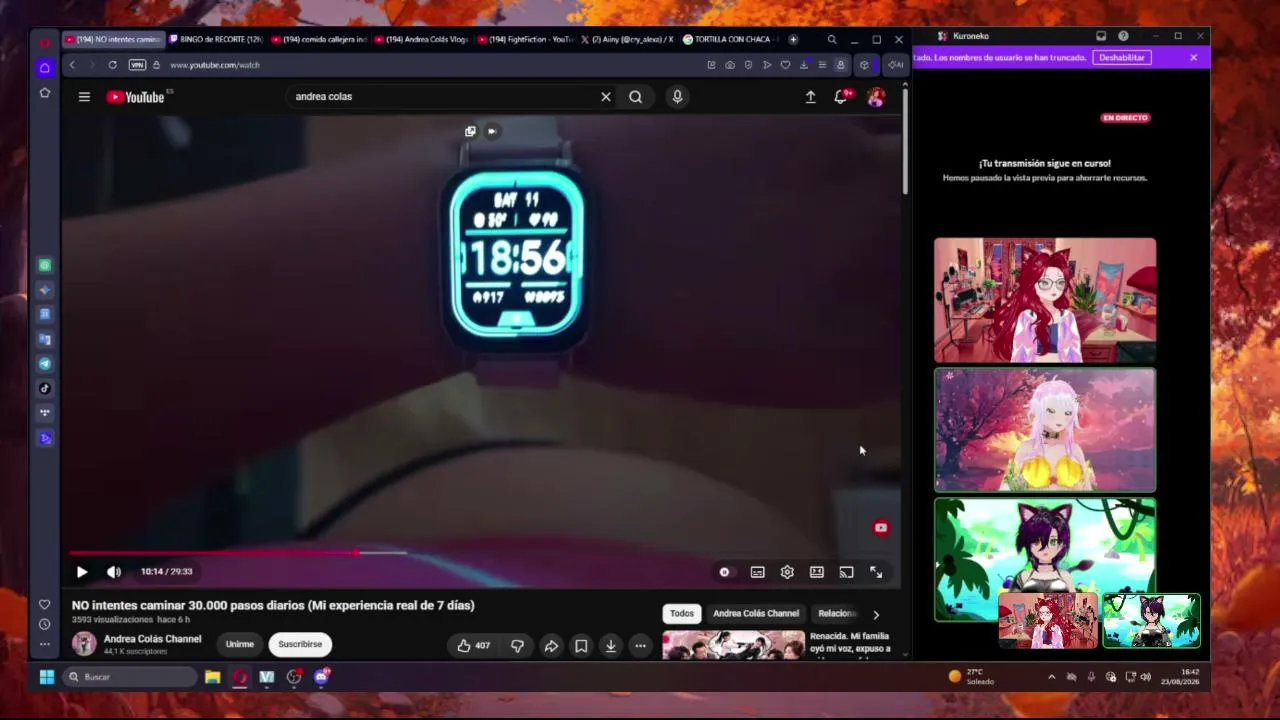This screenshot has height=720, width=1280.
Task: Start voice search with the microphone
Action: tap(677, 97)
